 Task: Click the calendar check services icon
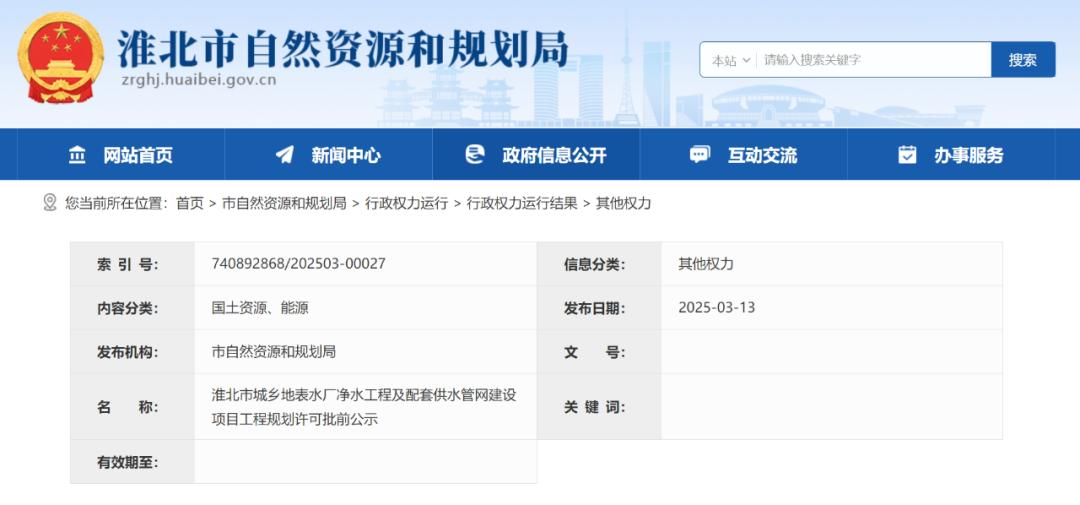907,155
